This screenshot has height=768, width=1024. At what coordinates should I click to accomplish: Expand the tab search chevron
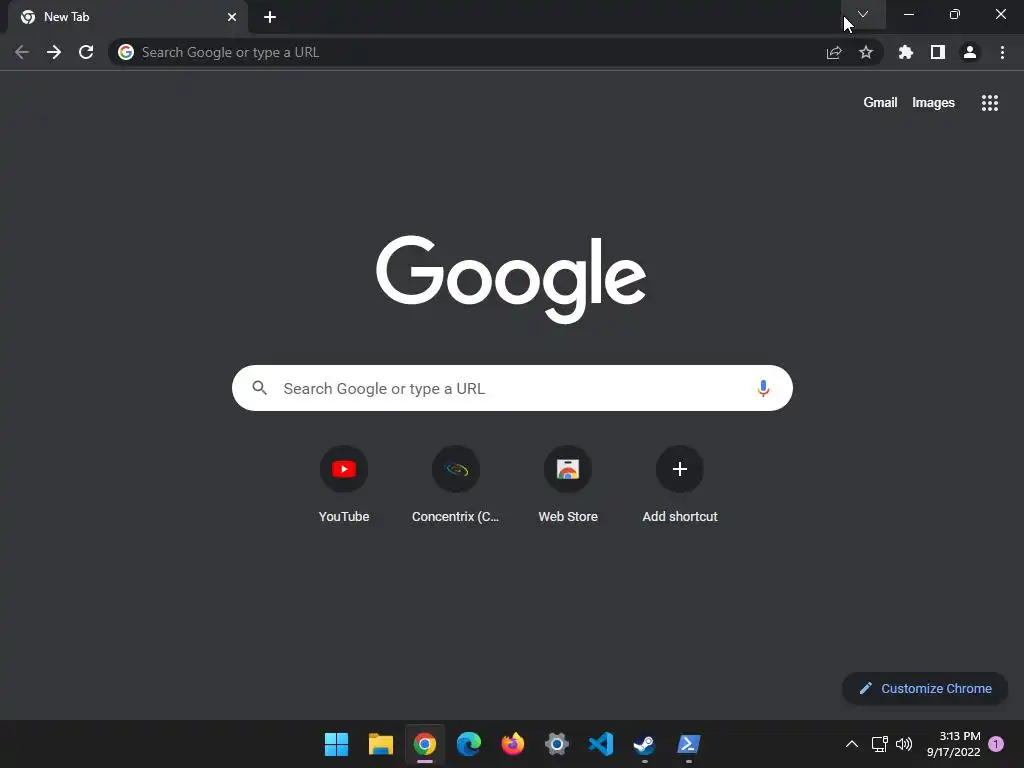tap(863, 14)
